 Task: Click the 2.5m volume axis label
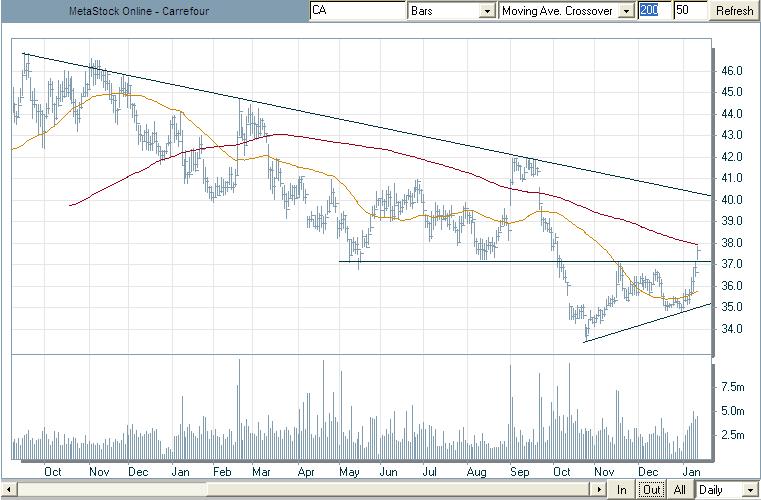[733, 434]
